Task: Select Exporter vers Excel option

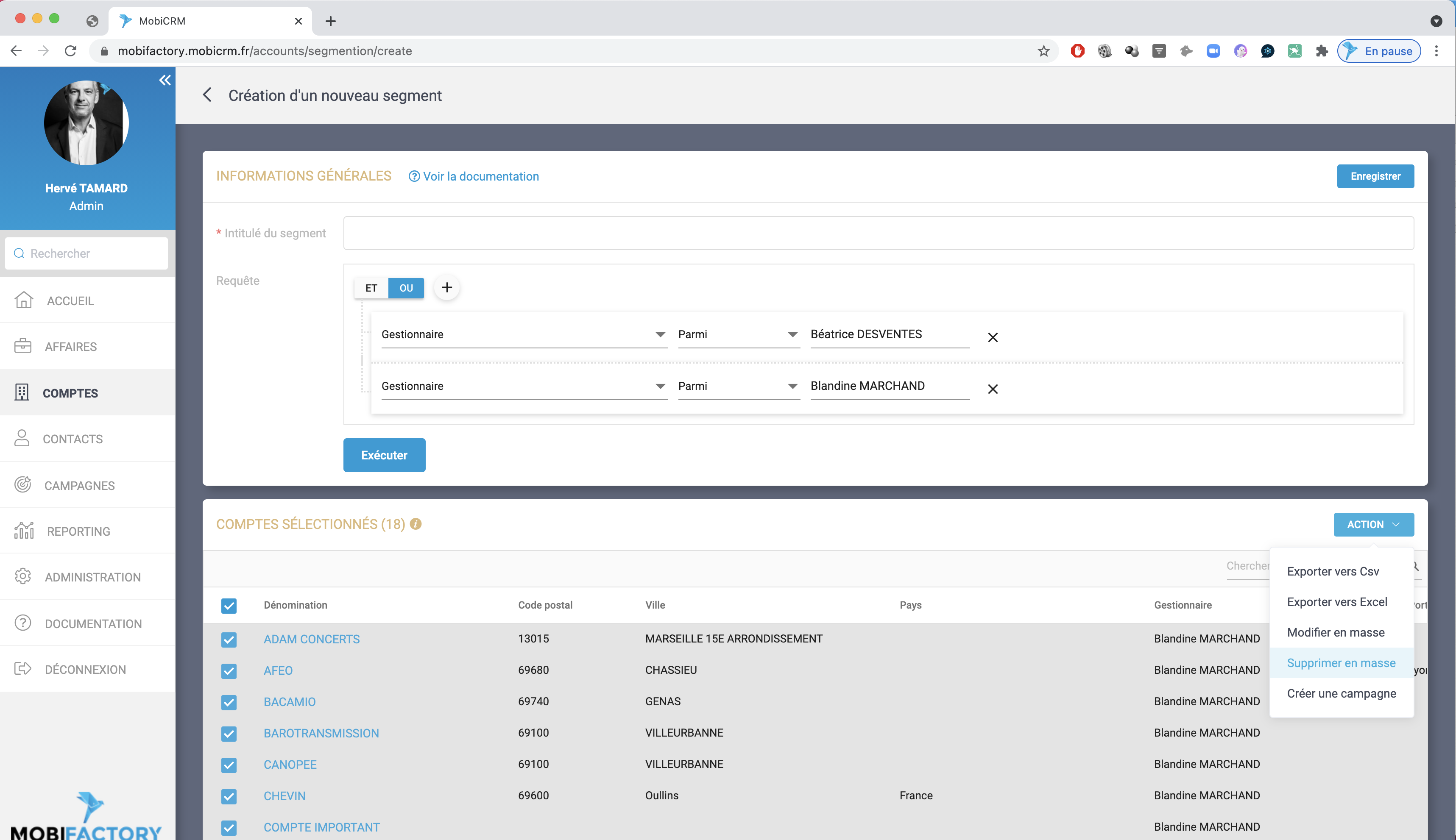Action: [x=1336, y=602]
